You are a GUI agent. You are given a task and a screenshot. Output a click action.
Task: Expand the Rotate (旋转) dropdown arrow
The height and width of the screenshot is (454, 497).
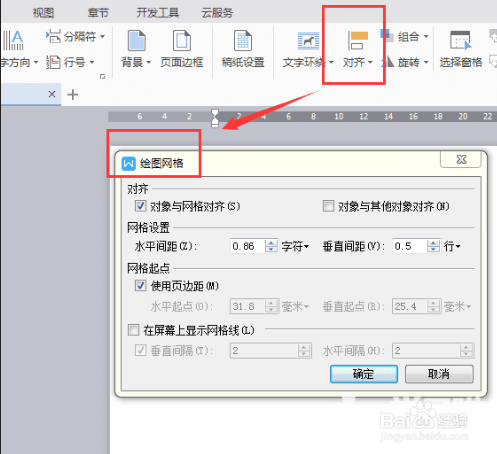[x=426, y=62]
